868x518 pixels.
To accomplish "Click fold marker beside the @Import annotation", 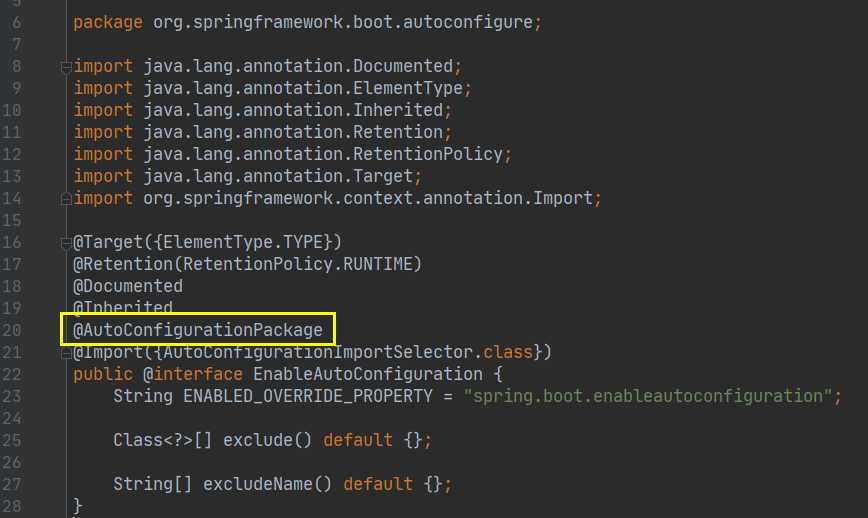I will click(66, 352).
